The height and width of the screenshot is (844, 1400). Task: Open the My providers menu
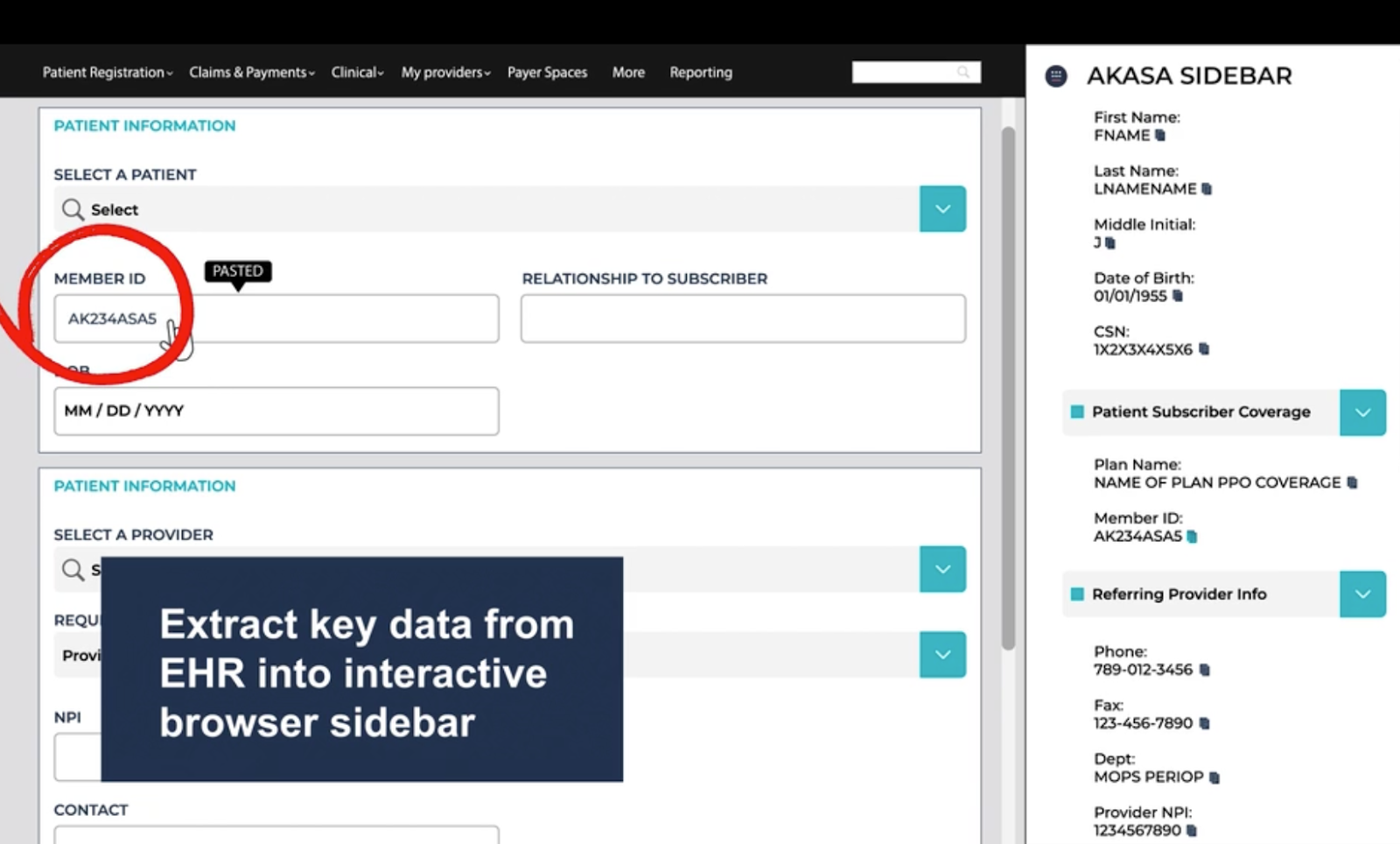446,73
